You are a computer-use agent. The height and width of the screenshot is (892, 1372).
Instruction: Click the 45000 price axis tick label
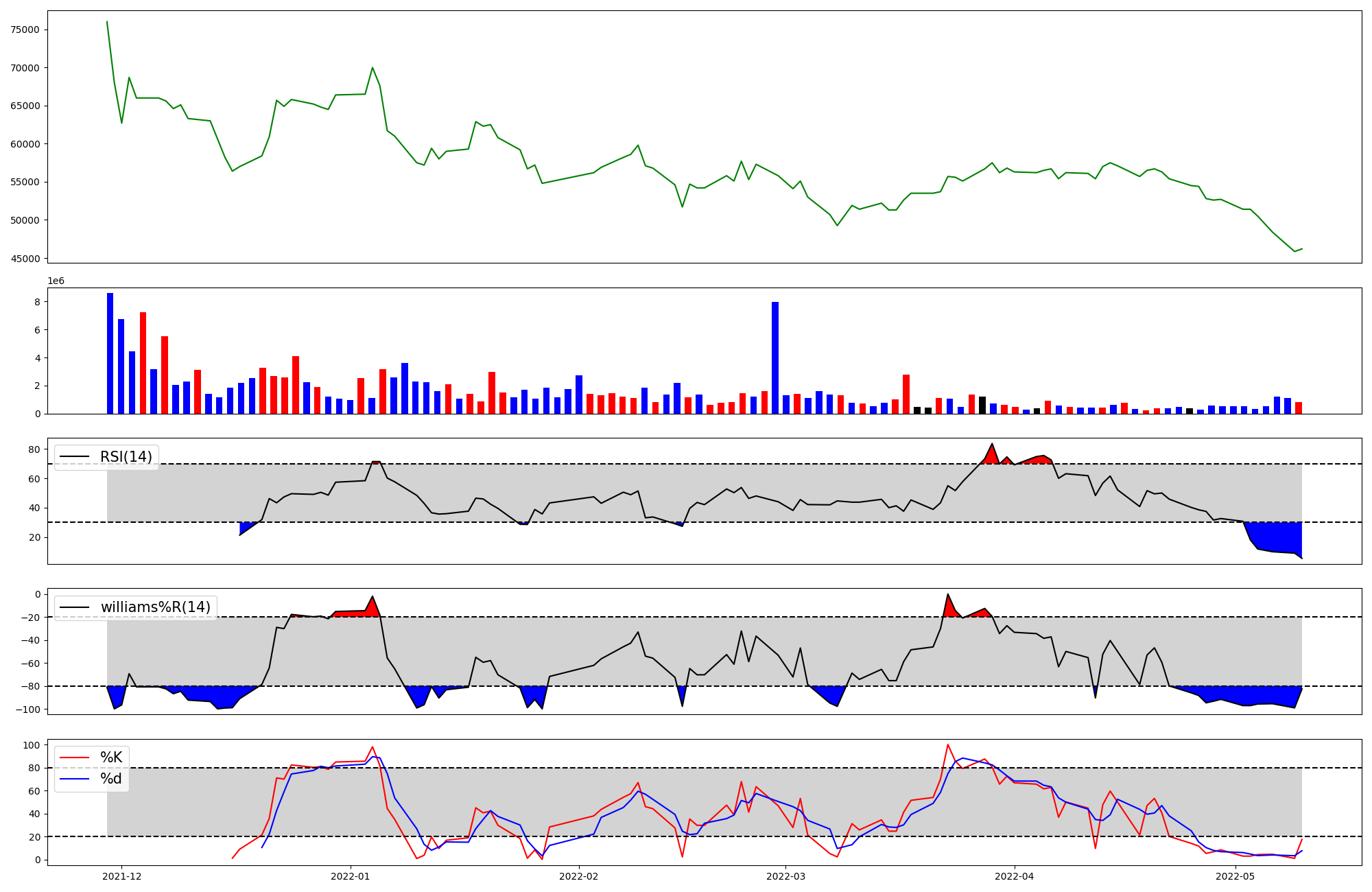[x=25, y=259]
